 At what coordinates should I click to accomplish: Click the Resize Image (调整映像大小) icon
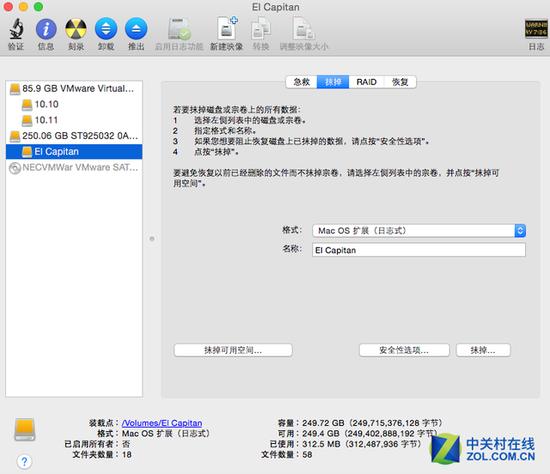click(x=304, y=29)
